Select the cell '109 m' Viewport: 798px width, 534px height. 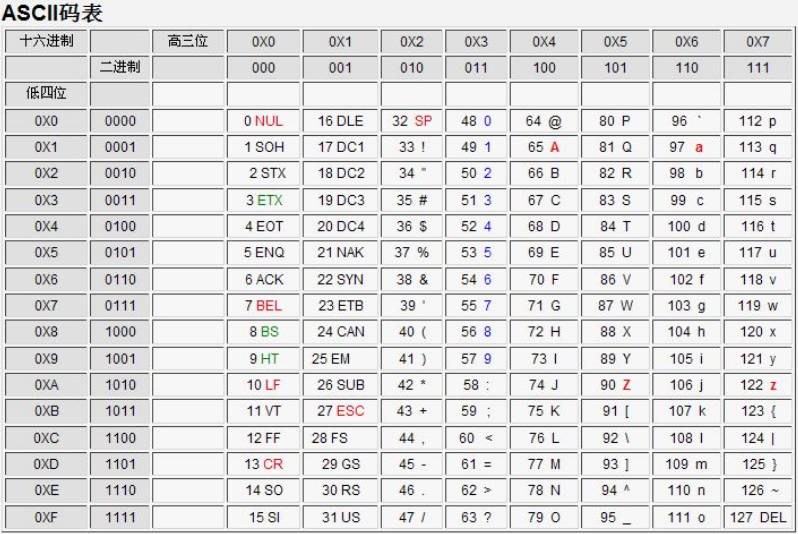[687, 464]
